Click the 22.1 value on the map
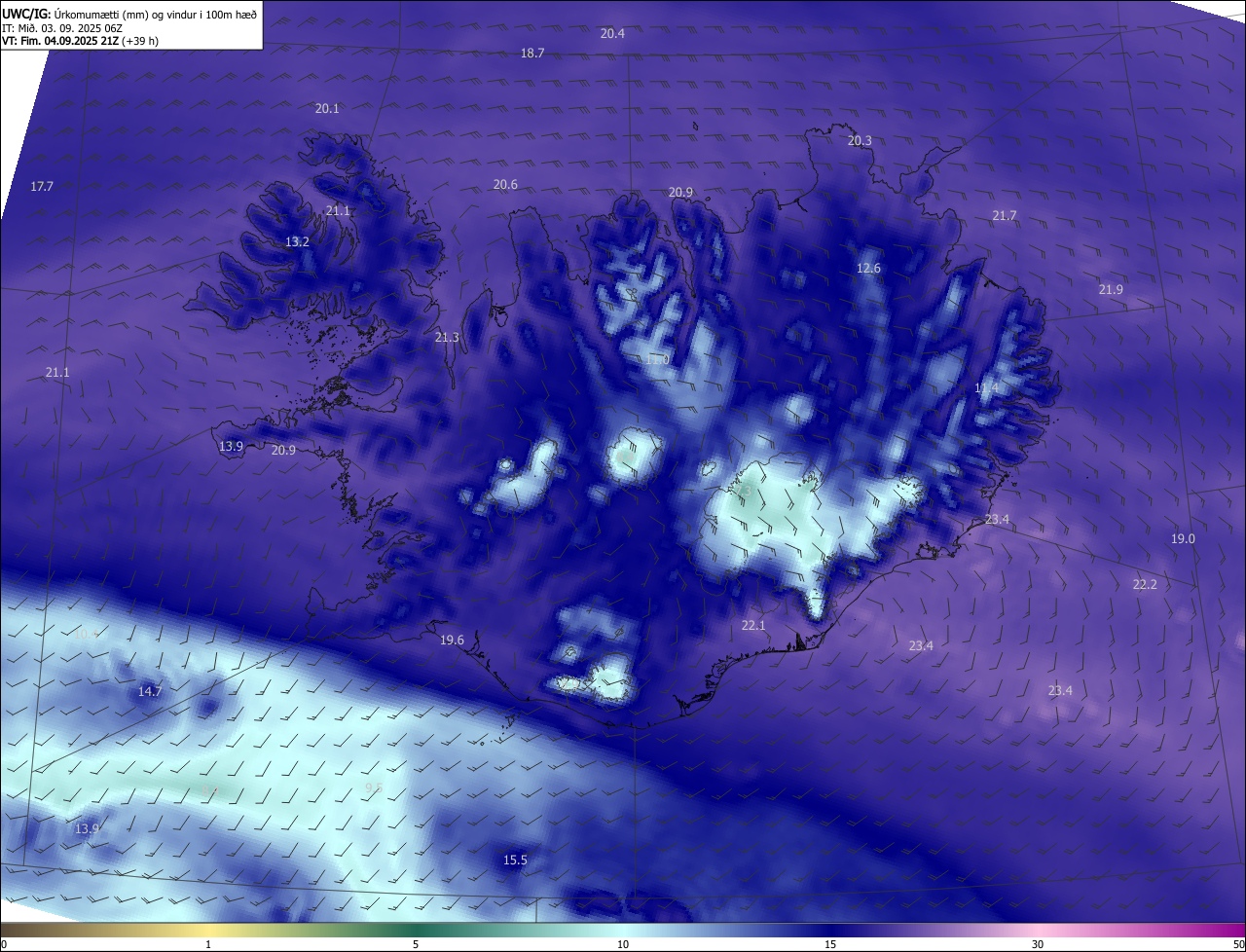The width and height of the screenshot is (1246, 952). [753, 626]
